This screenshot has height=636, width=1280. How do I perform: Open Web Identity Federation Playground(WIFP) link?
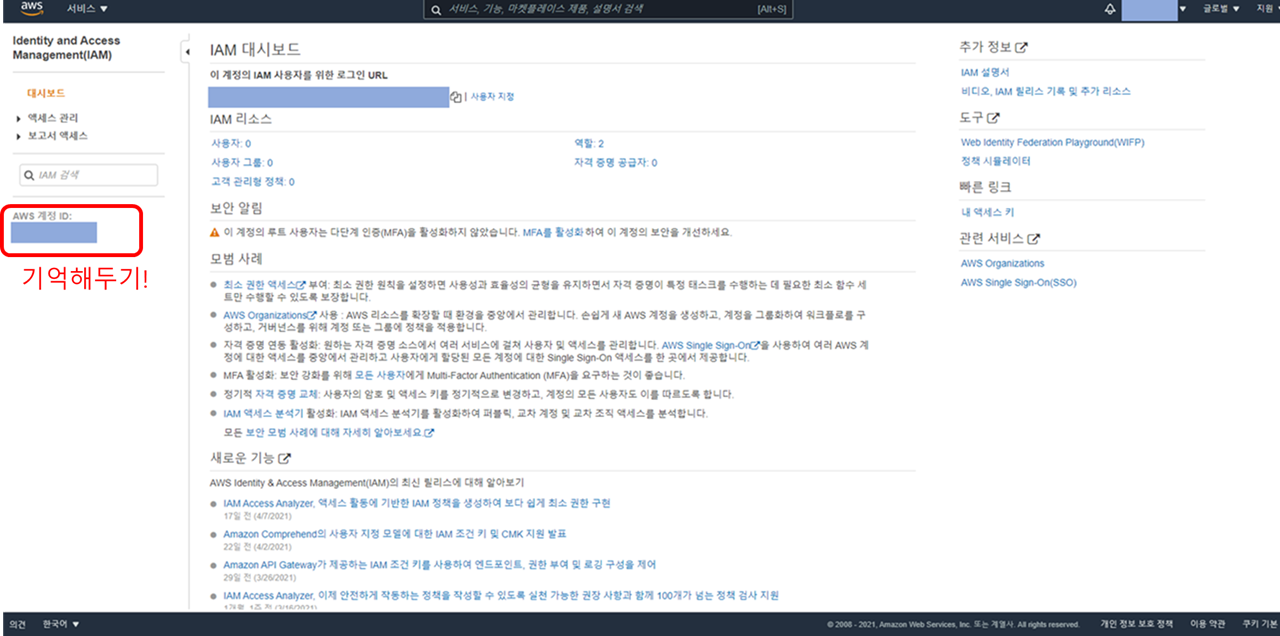(1053, 143)
